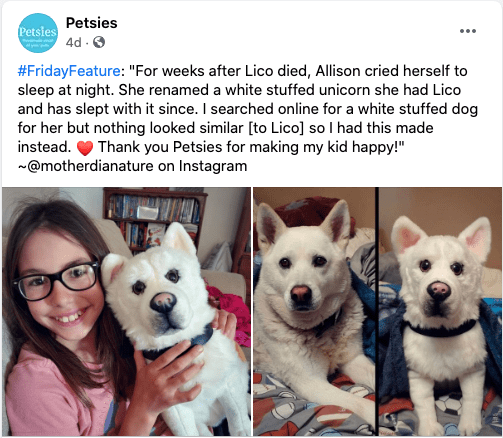The height and width of the screenshot is (438, 503).
Task: Click the real dog's nose in middle photo
Action: click(301, 294)
